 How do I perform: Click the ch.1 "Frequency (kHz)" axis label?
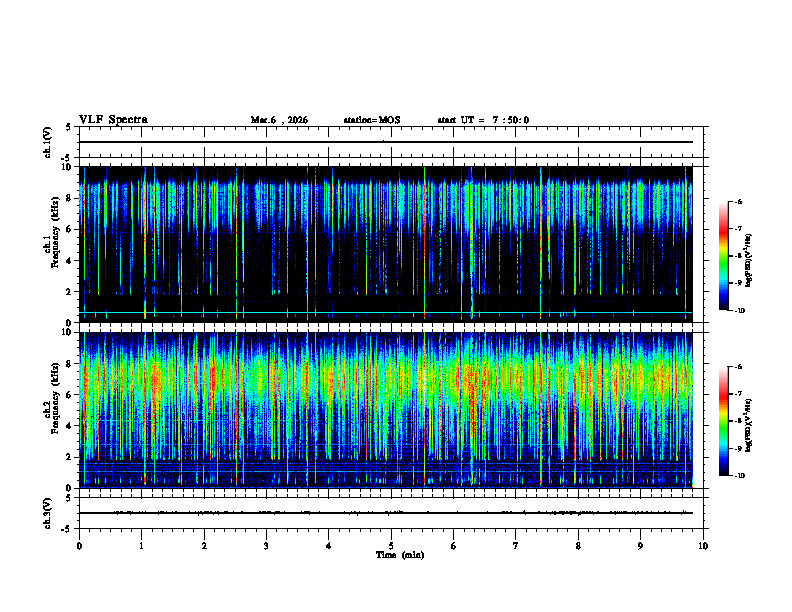[x=55, y=232]
